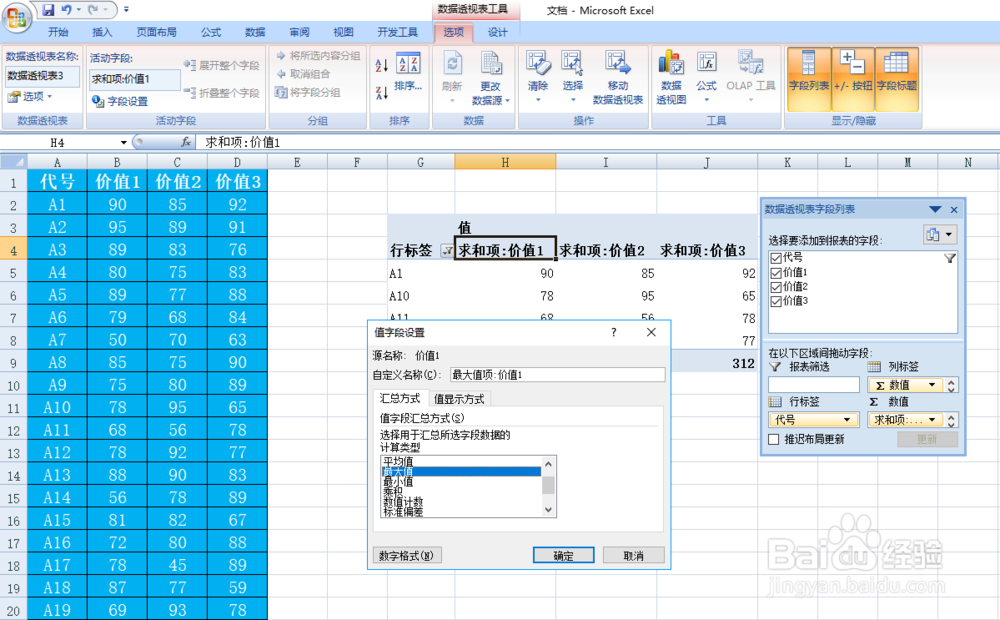Select cell containing 求和项:价值2
1000x620 pixels.
tap(606, 251)
